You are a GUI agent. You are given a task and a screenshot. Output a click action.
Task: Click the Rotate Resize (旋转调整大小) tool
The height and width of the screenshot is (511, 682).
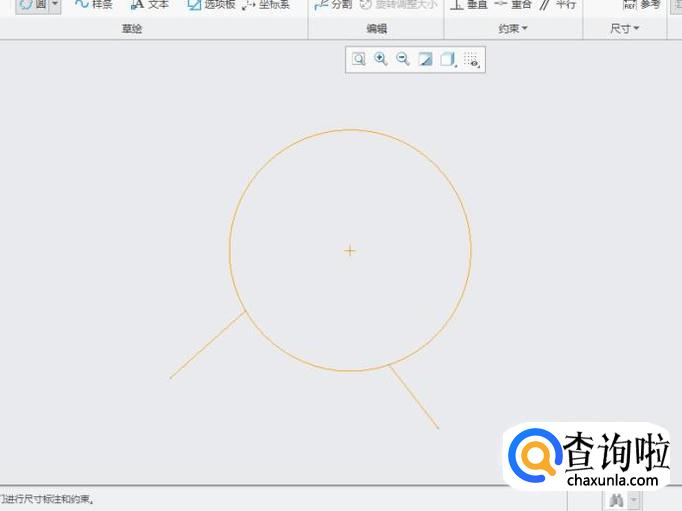399,5
